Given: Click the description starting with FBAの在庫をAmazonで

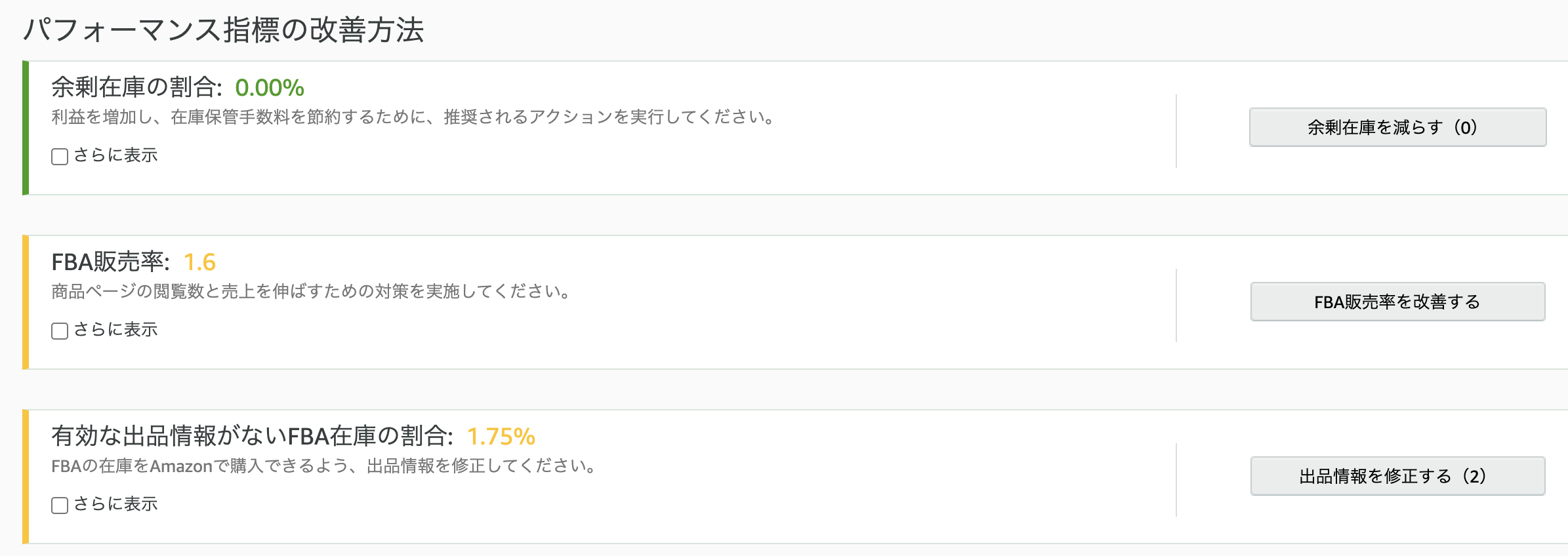Looking at the screenshot, I should click(x=325, y=466).
